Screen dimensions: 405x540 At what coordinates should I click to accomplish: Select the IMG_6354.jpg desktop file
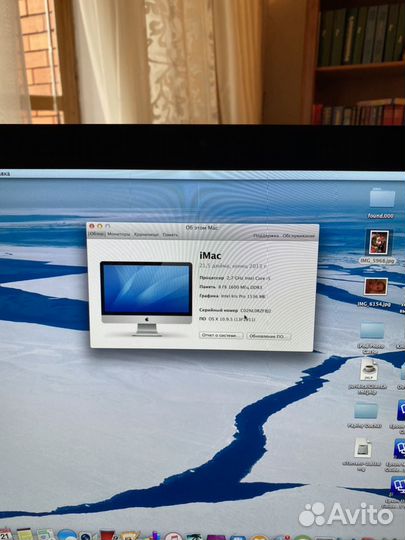coord(376,287)
